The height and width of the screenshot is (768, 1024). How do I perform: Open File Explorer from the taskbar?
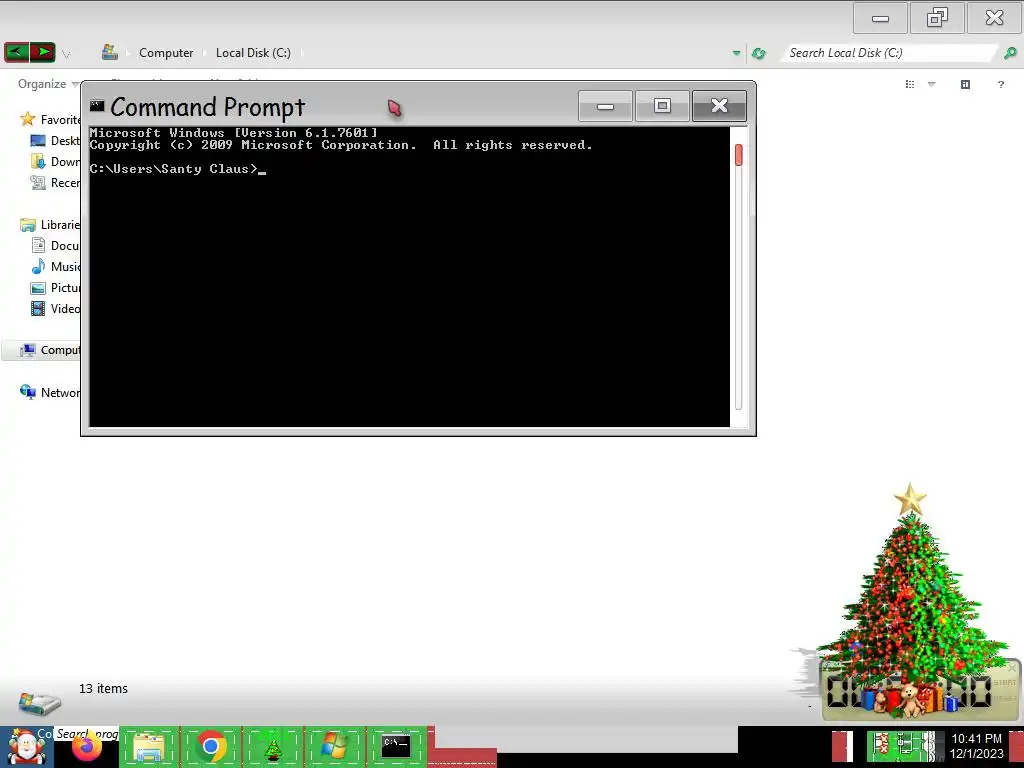tap(149, 746)
